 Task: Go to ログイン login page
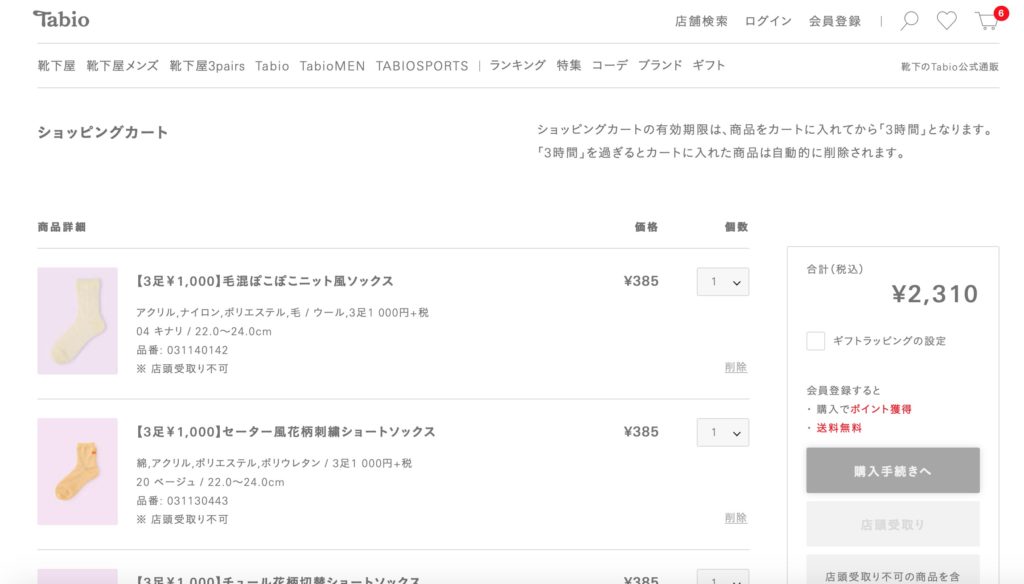click(x=768, y=21)
